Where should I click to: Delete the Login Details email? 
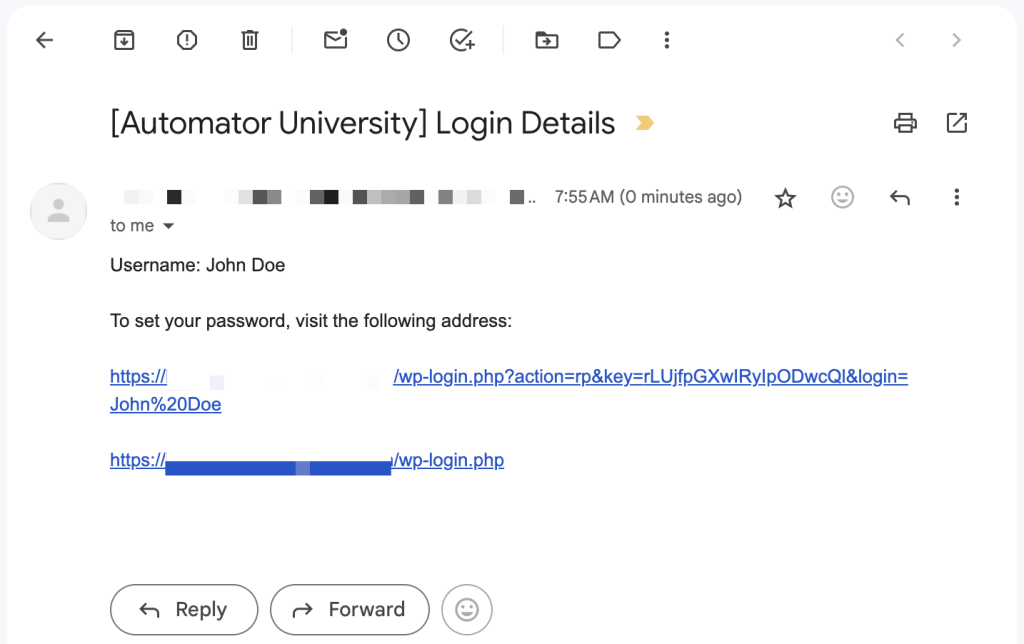(249, 40)
